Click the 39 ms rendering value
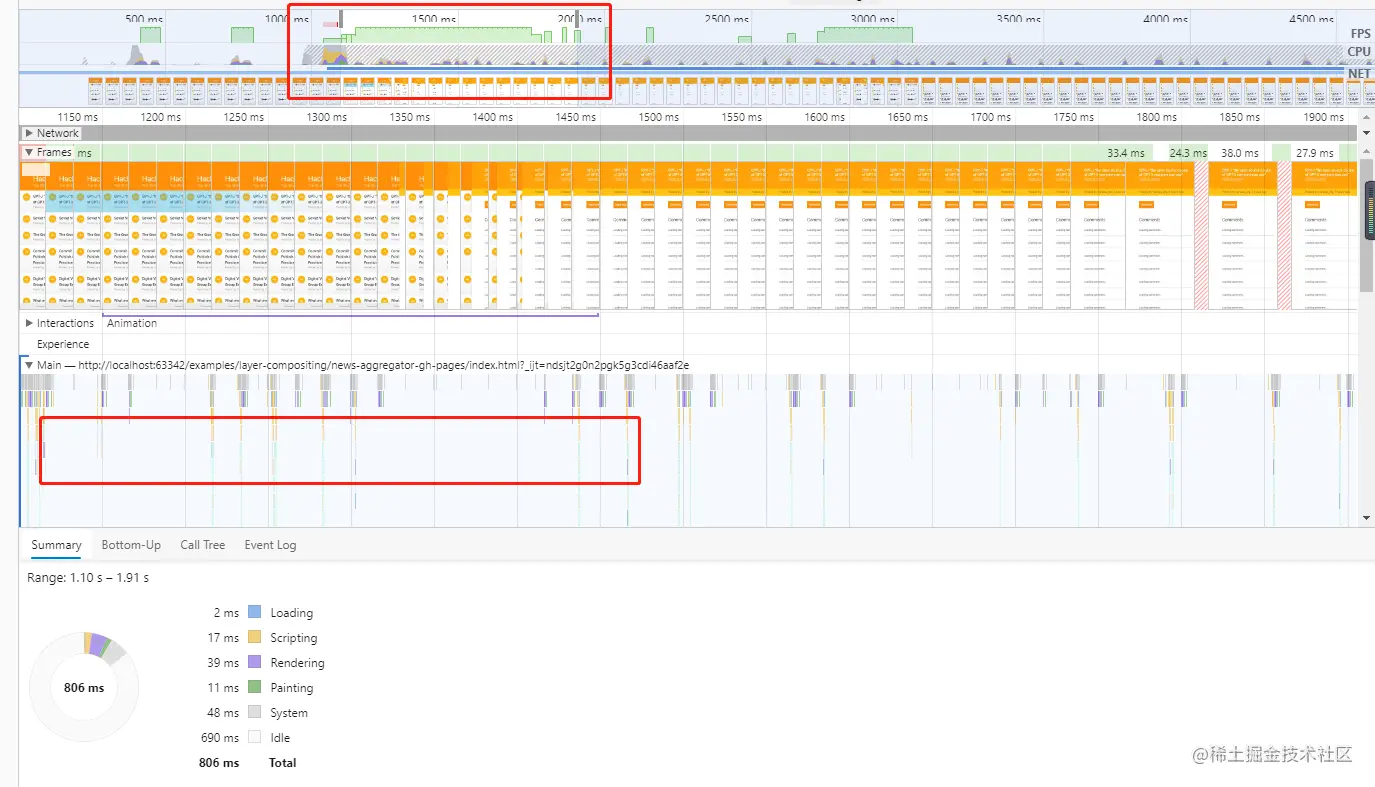 (x=223, y=663)
